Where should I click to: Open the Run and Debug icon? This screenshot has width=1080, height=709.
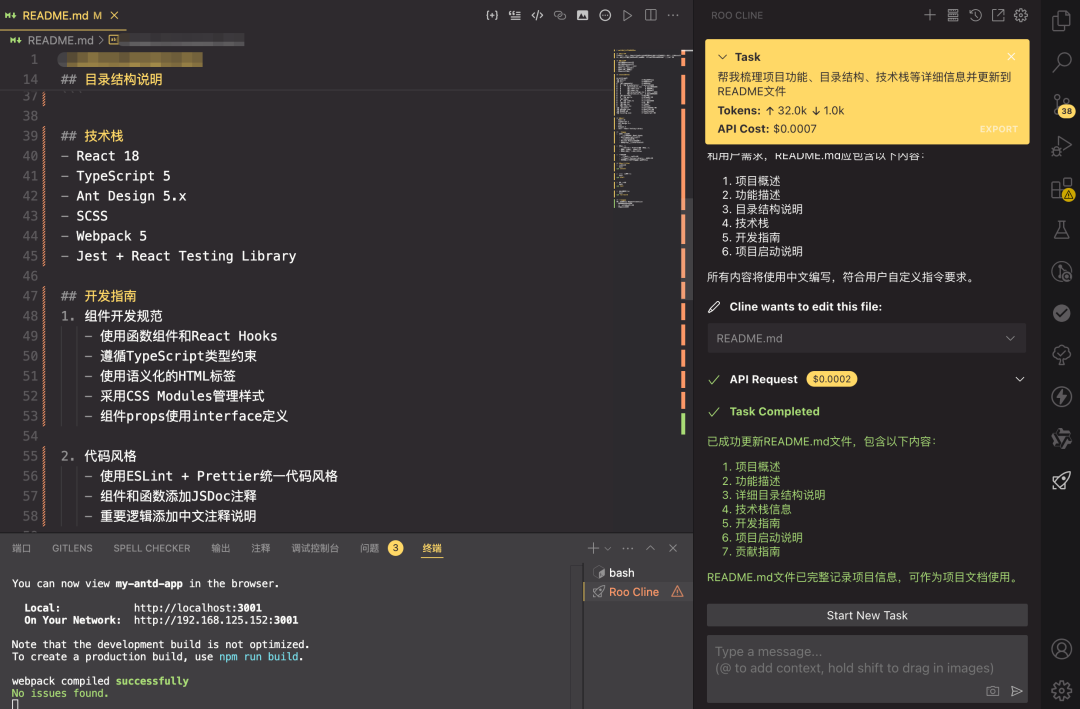(1061, 146)
